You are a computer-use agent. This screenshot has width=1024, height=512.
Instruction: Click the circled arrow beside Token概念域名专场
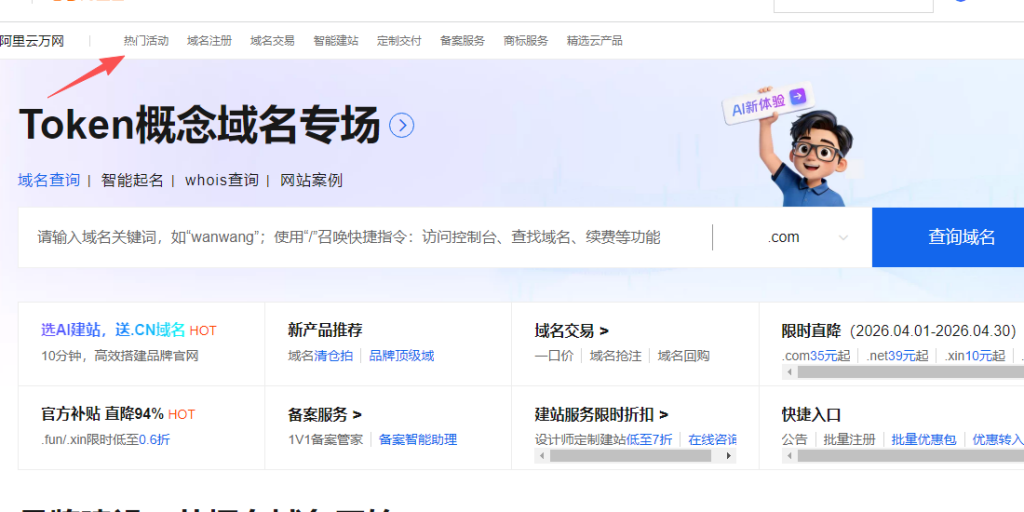pos(402,126)
